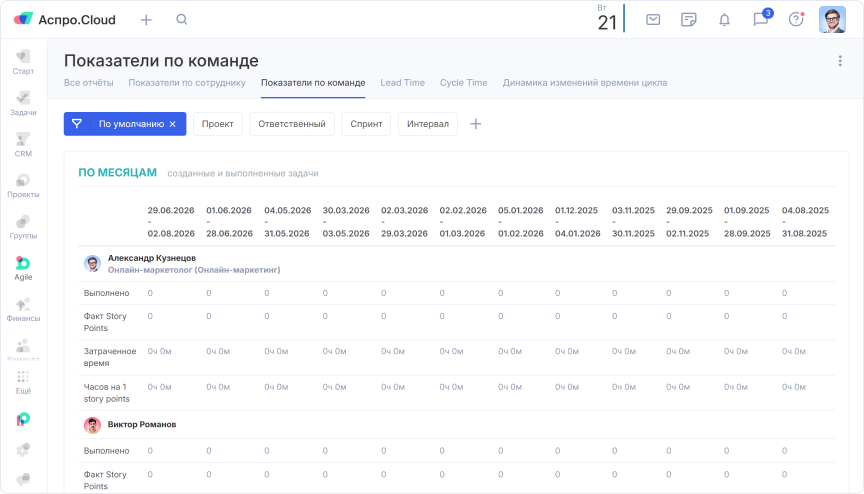This screenshot has width=864, height=494.
Task: Click the 04.05.2026 - 31.05.2026 column header
Action: 287,222
